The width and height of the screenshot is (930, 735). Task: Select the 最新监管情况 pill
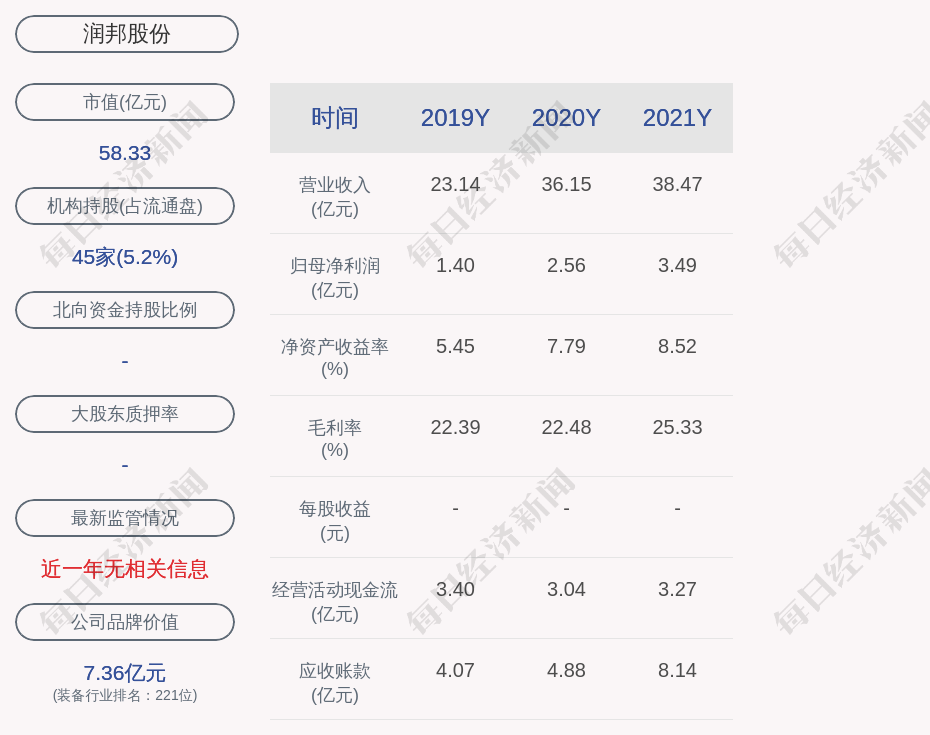[125, 518]
